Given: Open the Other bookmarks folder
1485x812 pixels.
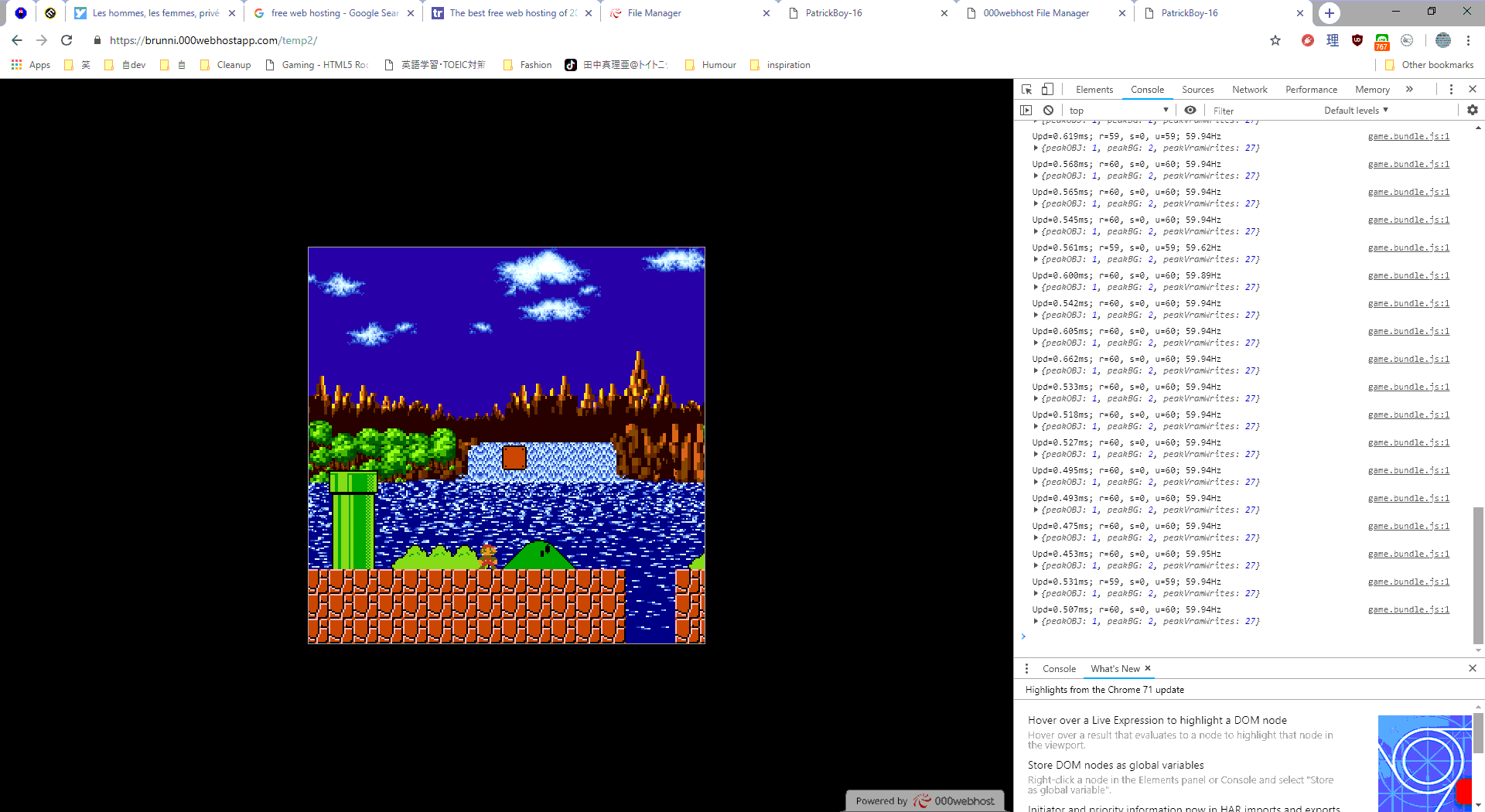Looking at the screenshot, I should [x=1429, y=65].
